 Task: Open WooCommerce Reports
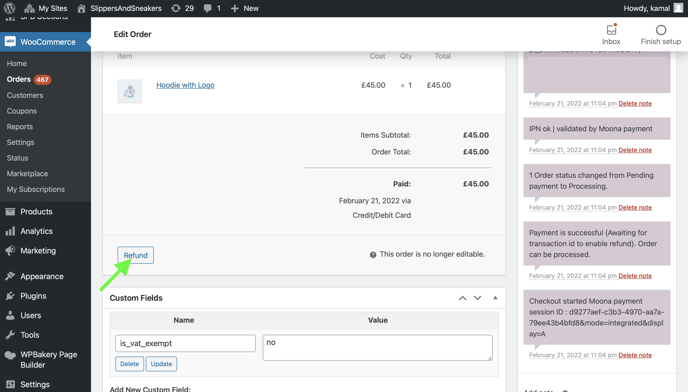pos(20,126)
